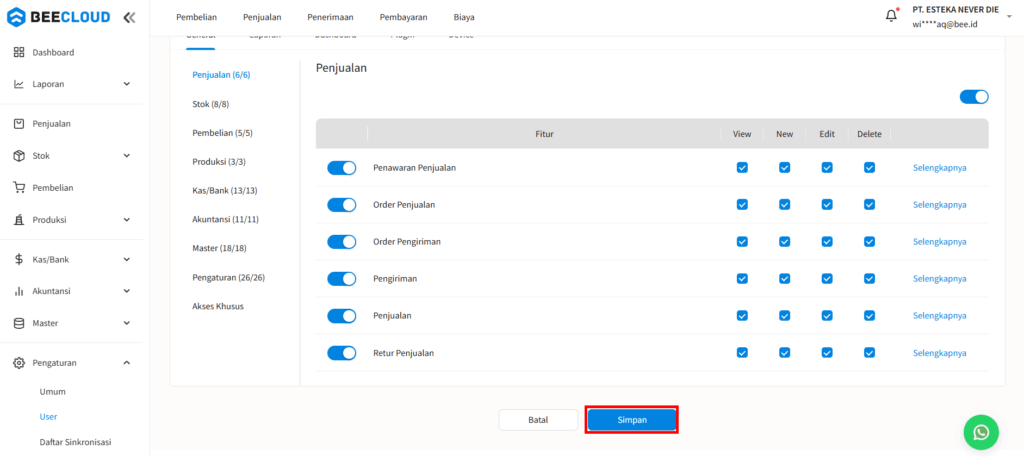Click the Pengaturan gear icon

click(19, 363)
